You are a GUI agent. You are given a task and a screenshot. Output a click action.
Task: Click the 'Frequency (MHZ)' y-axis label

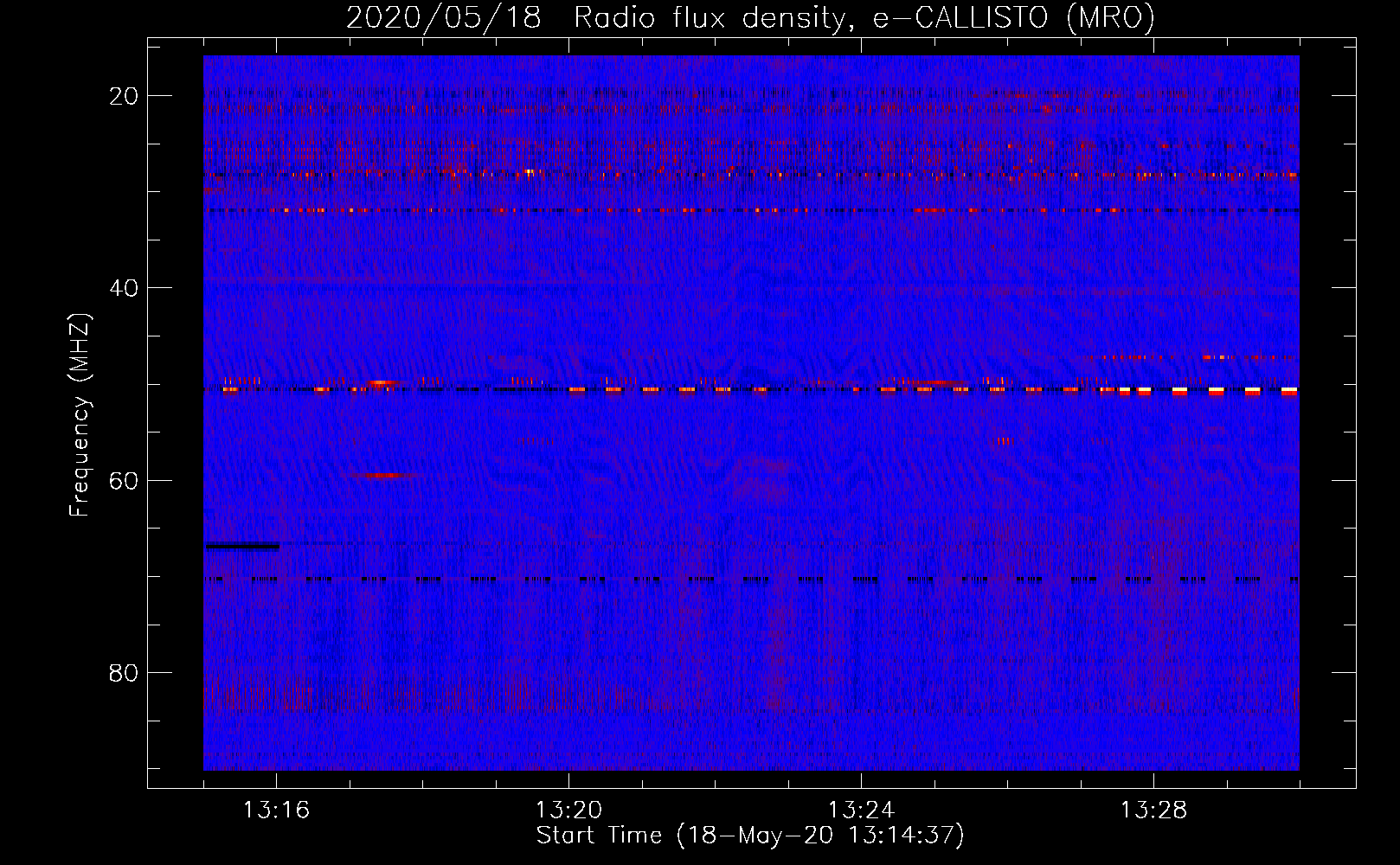tap(80, 415)
